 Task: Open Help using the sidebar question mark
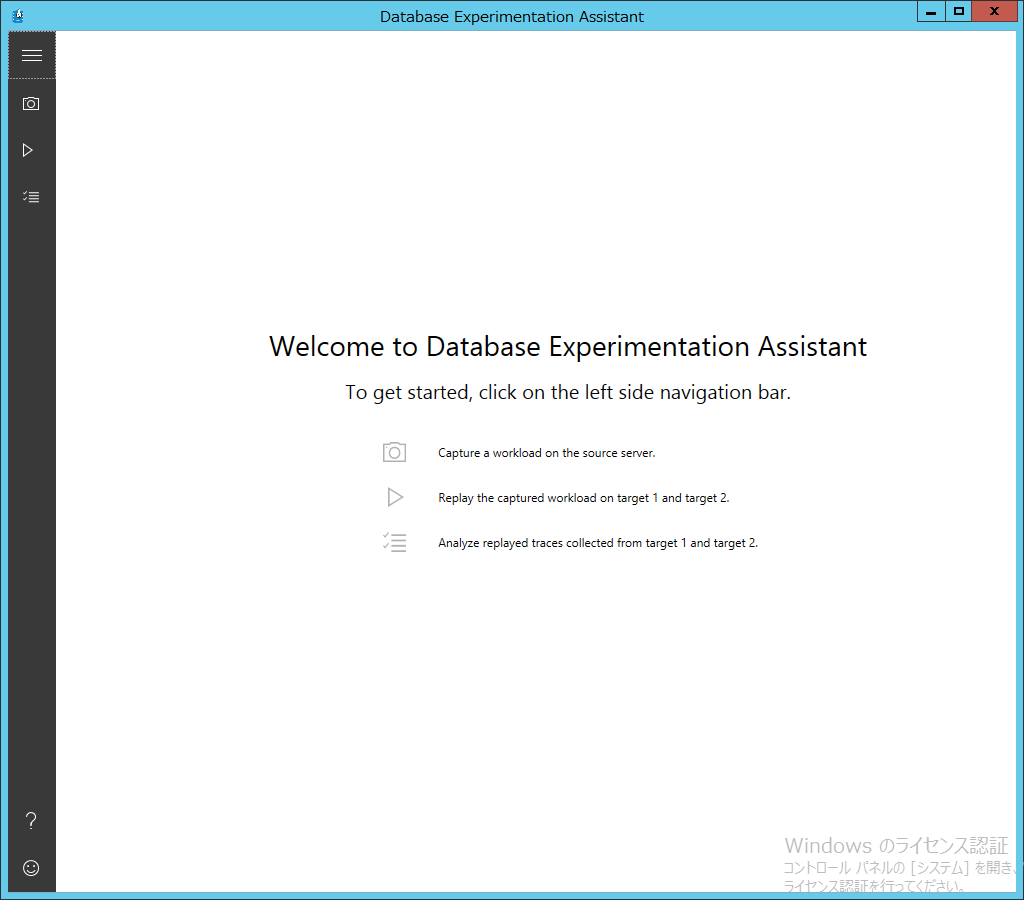coord(31,820)
